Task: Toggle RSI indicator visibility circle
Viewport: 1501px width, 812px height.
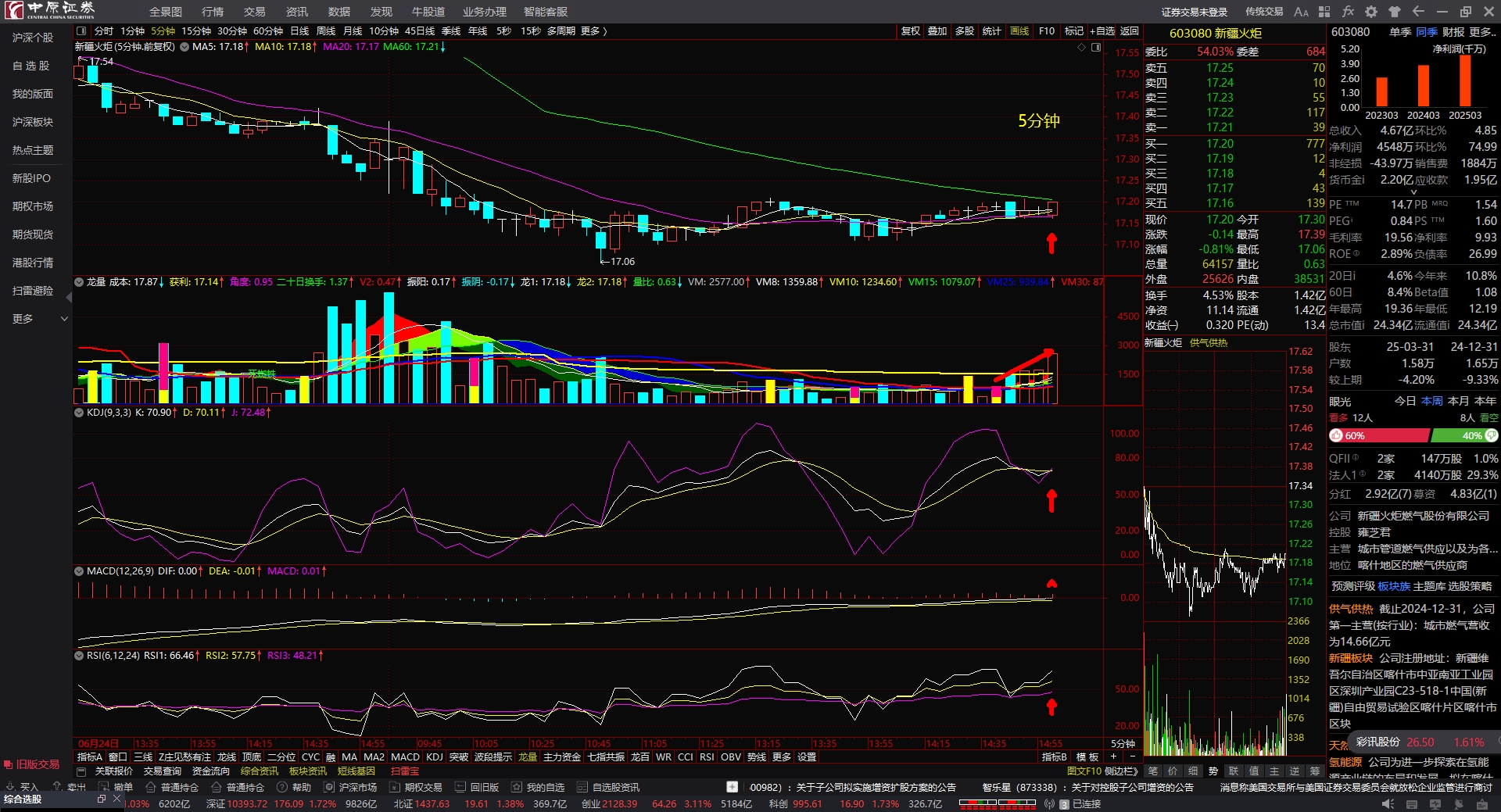Action: click(x=79, y=656)
